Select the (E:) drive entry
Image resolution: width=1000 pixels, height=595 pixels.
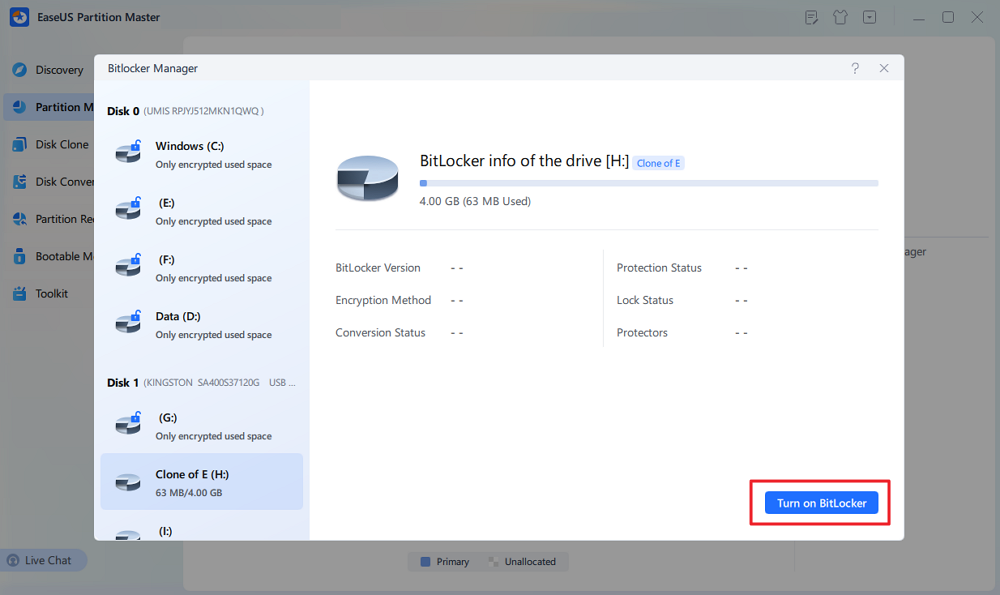[202, 212]
